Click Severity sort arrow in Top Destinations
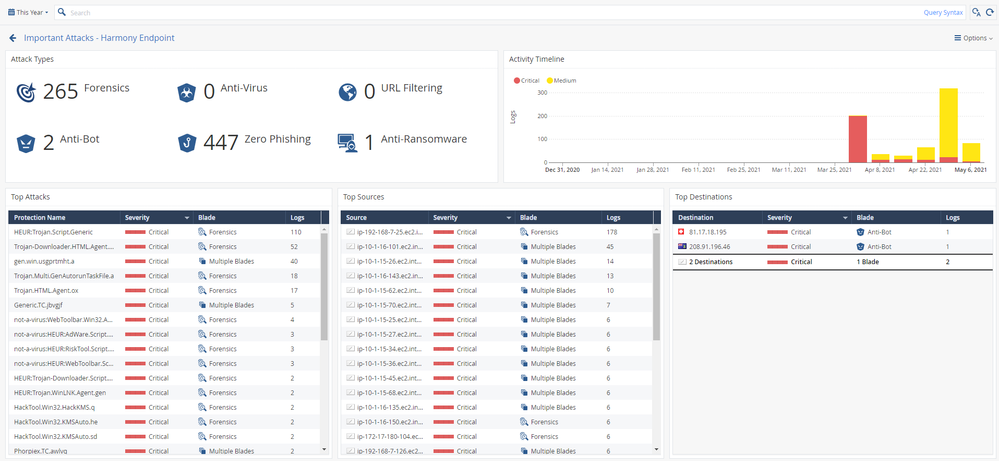The width and height of the screenshot is (999, 461). click(x=845, y=218)
